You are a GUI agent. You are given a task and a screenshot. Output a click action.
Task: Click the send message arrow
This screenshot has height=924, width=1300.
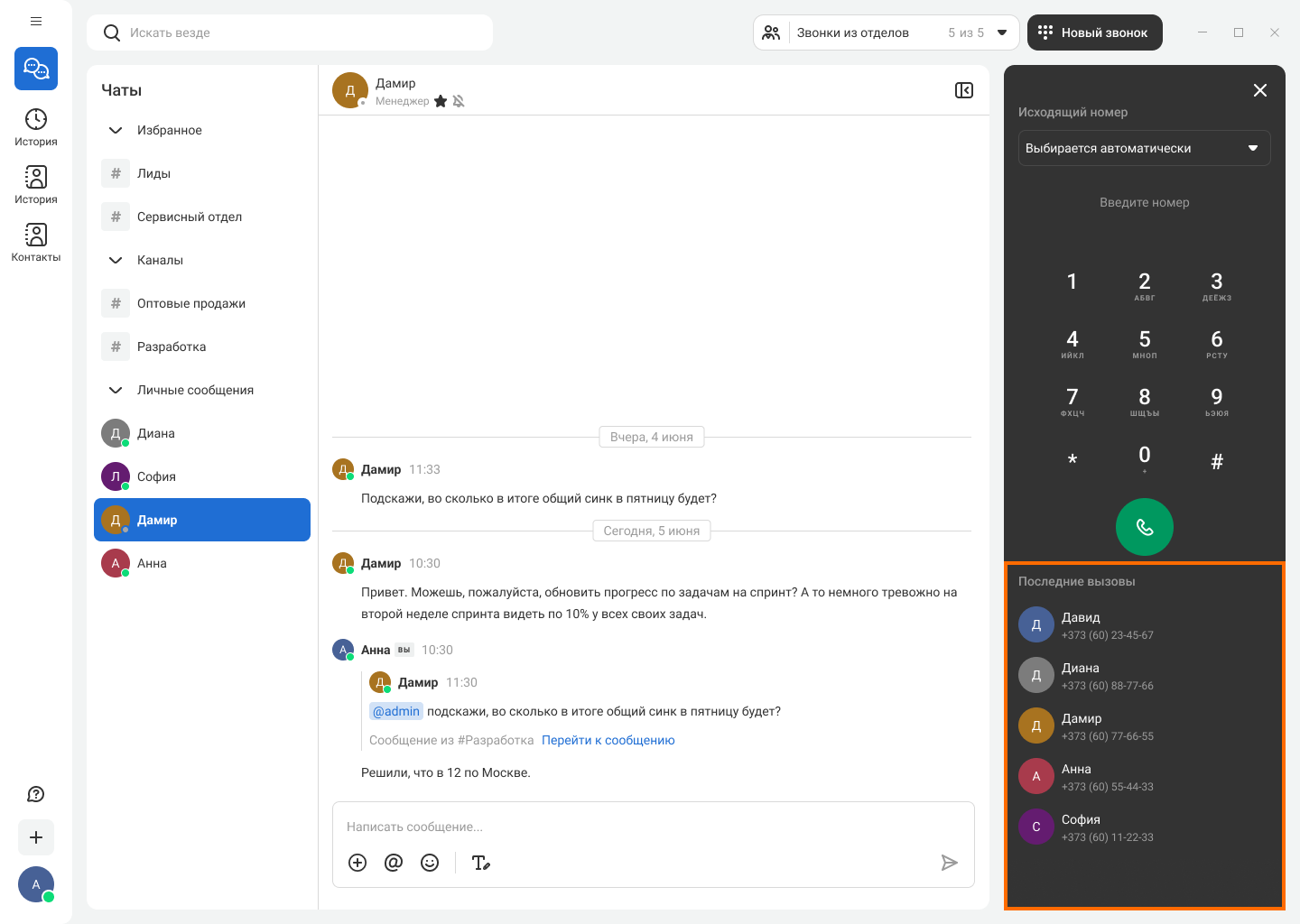coord(949,863)
